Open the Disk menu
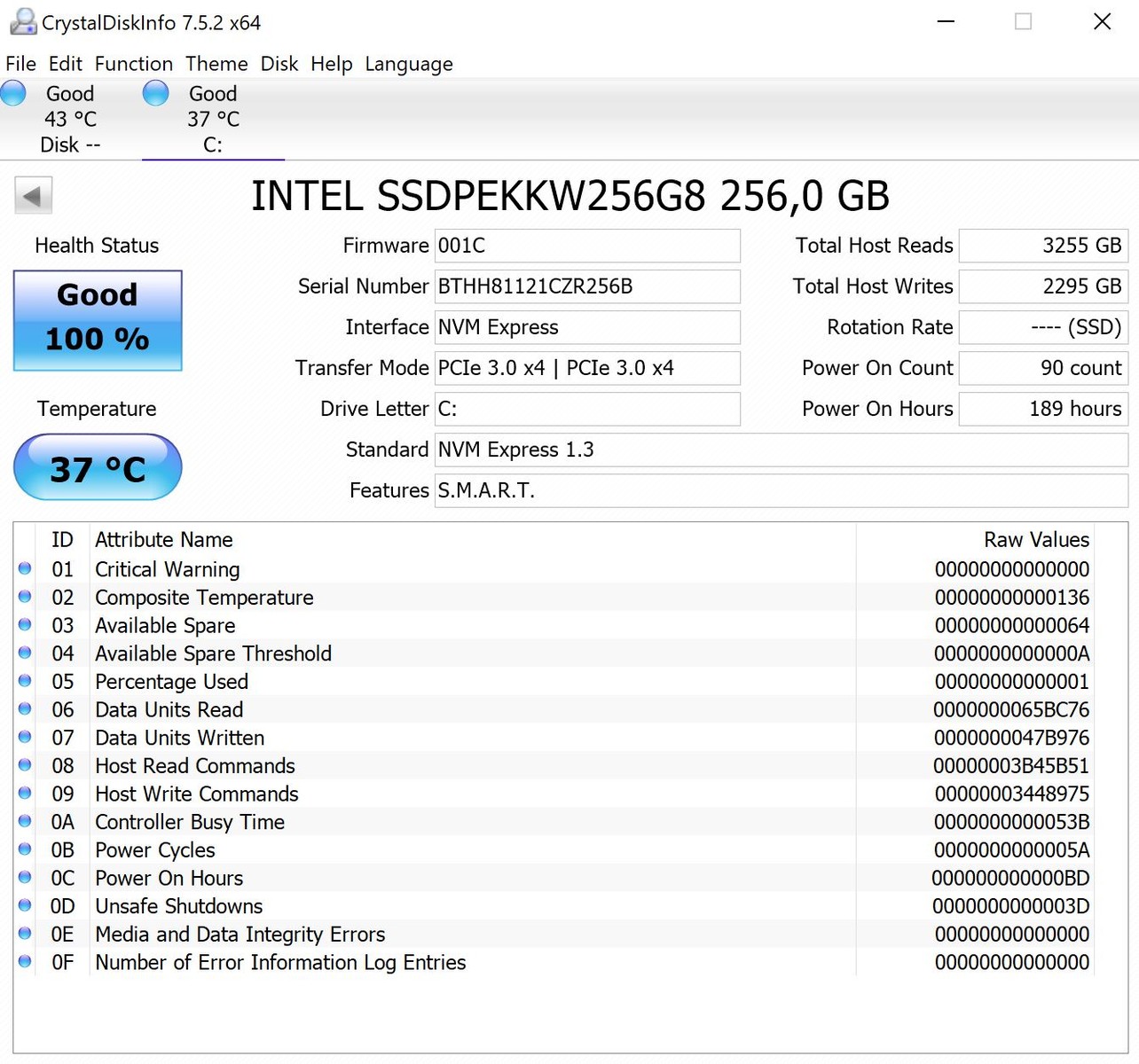 (x=279, y=64)
